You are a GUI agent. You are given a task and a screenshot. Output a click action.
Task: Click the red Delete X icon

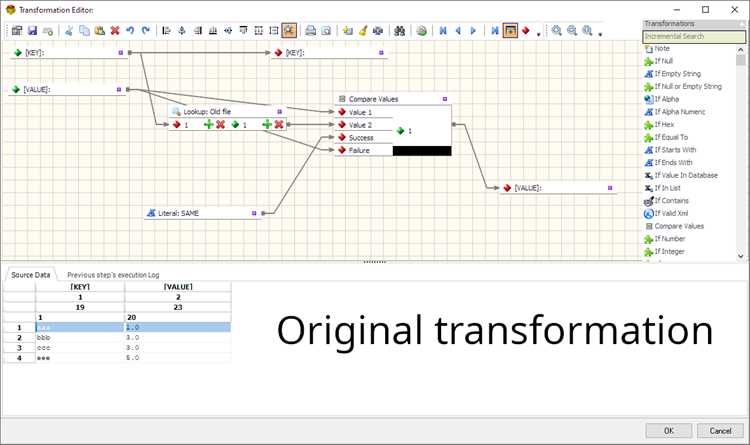(115, 31)
